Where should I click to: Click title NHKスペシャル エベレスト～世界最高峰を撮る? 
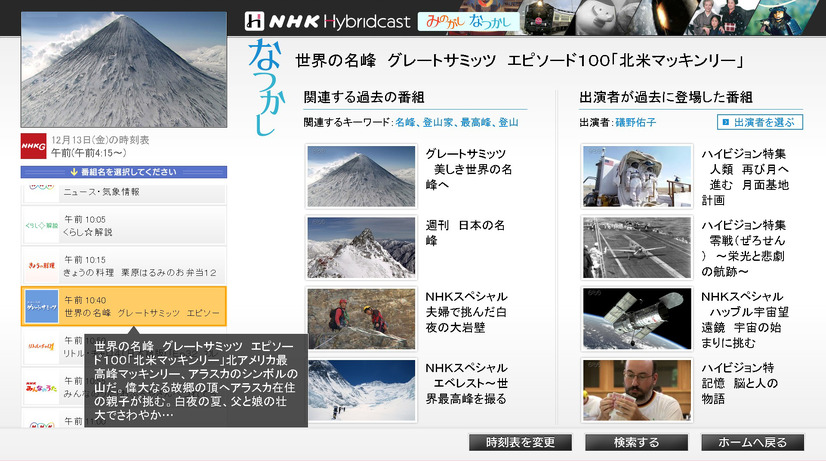467,383
